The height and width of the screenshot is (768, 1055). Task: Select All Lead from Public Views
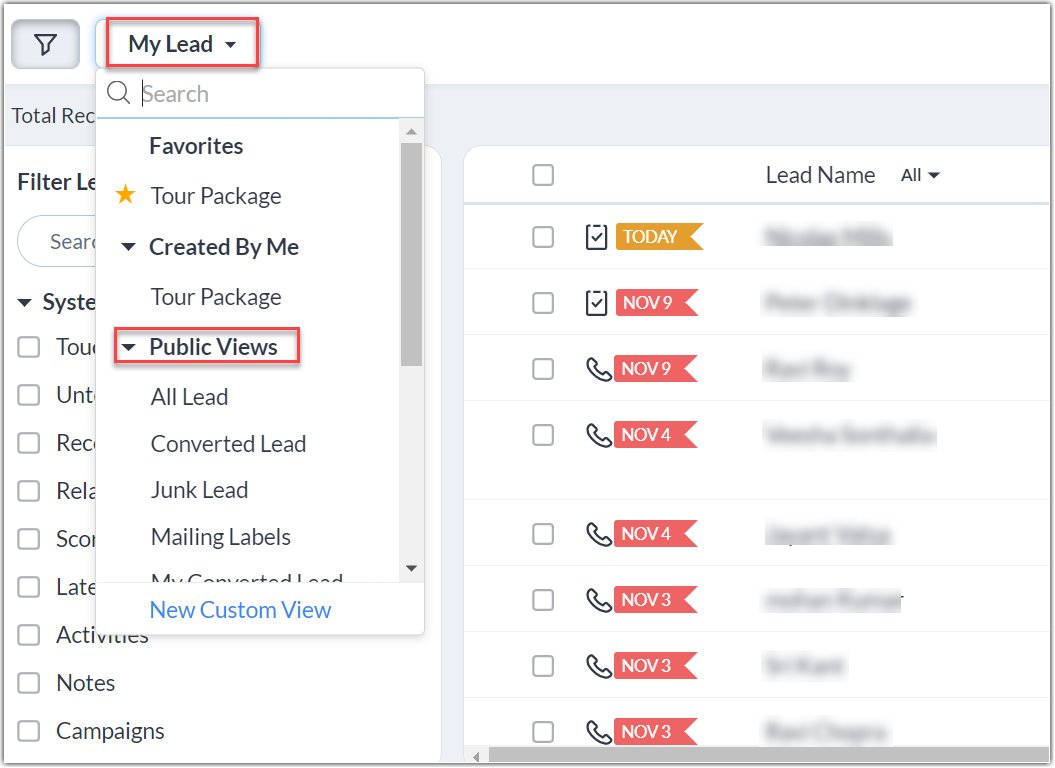tap(189, 397)
